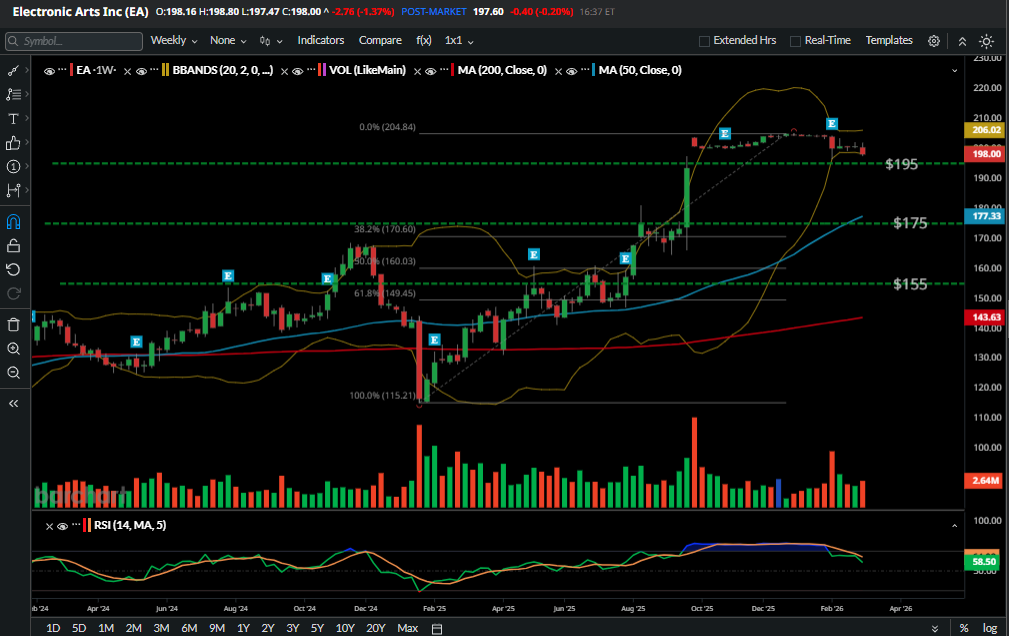Image resolution: width=1009 pixels, height=636 pixels.
Task: Toggle the percent scale button
Action: tap(964, 628)
